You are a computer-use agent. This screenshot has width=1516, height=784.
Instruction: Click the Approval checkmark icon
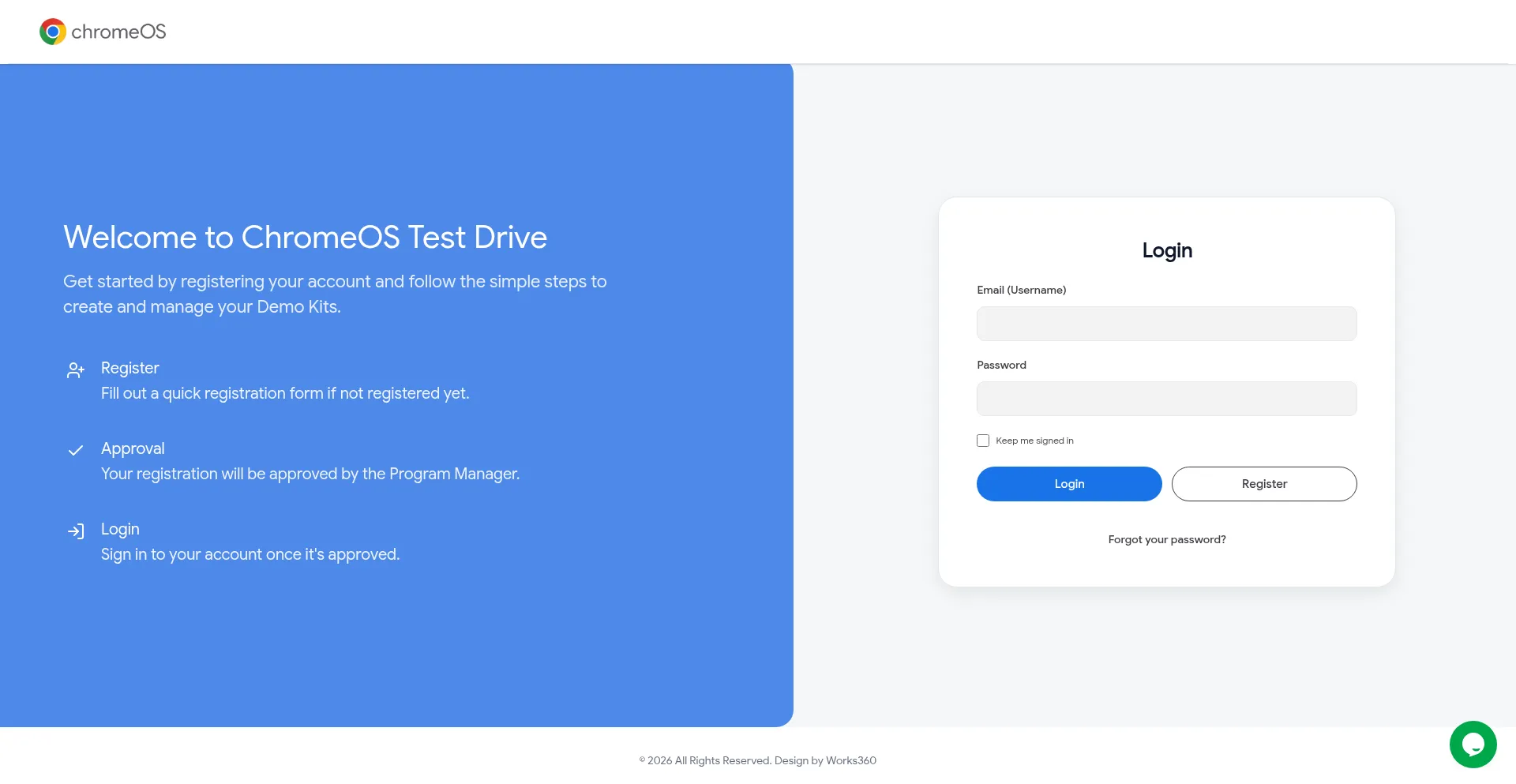point(76,450)
